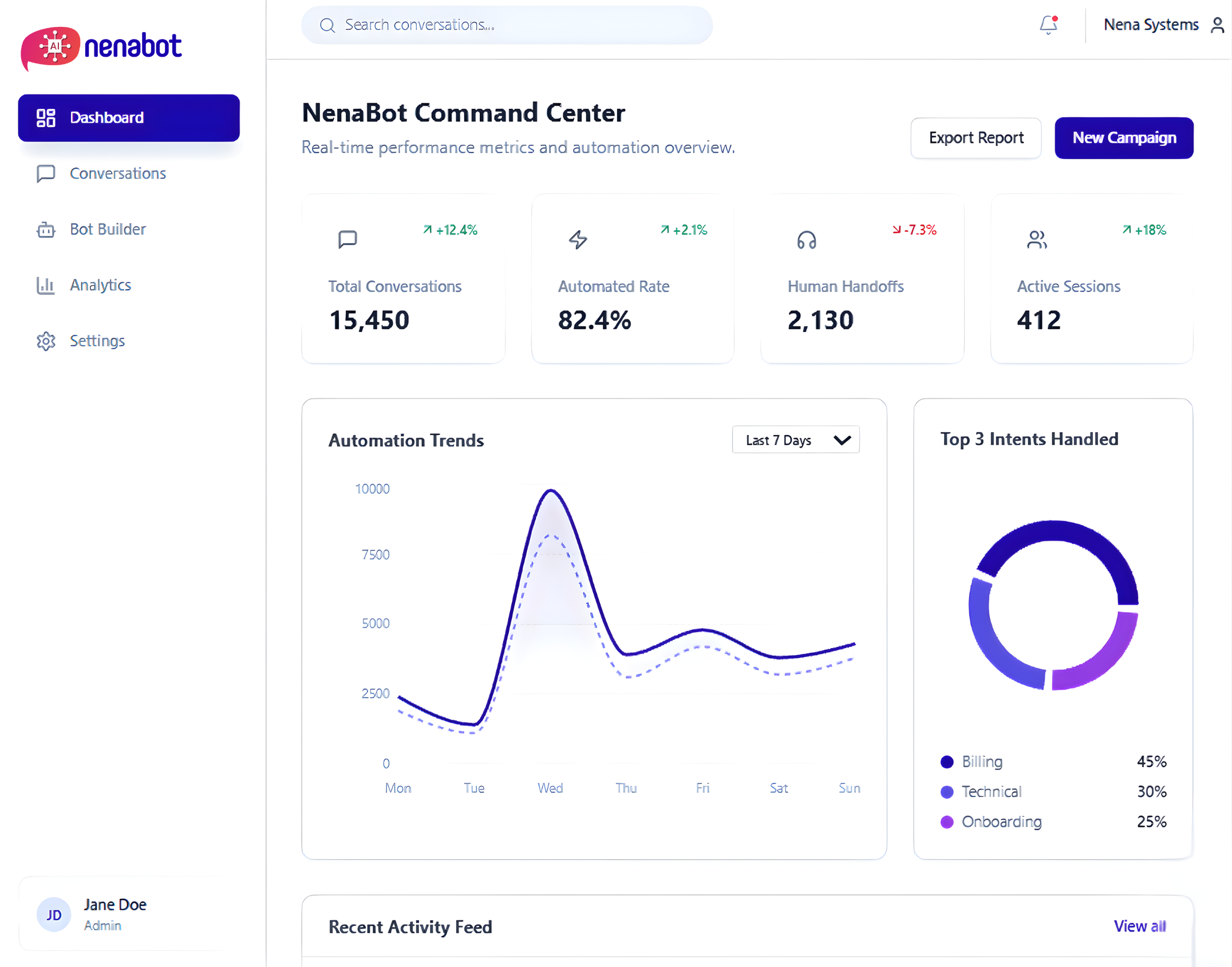Click the search magnifier icon
Screen dimensions: 1232x967
[x=327, y=25]
